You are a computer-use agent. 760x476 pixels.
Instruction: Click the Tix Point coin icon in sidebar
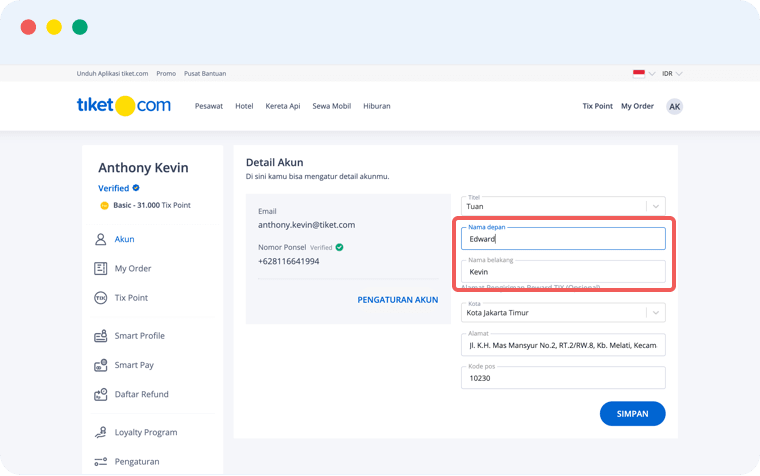(100, 297)
